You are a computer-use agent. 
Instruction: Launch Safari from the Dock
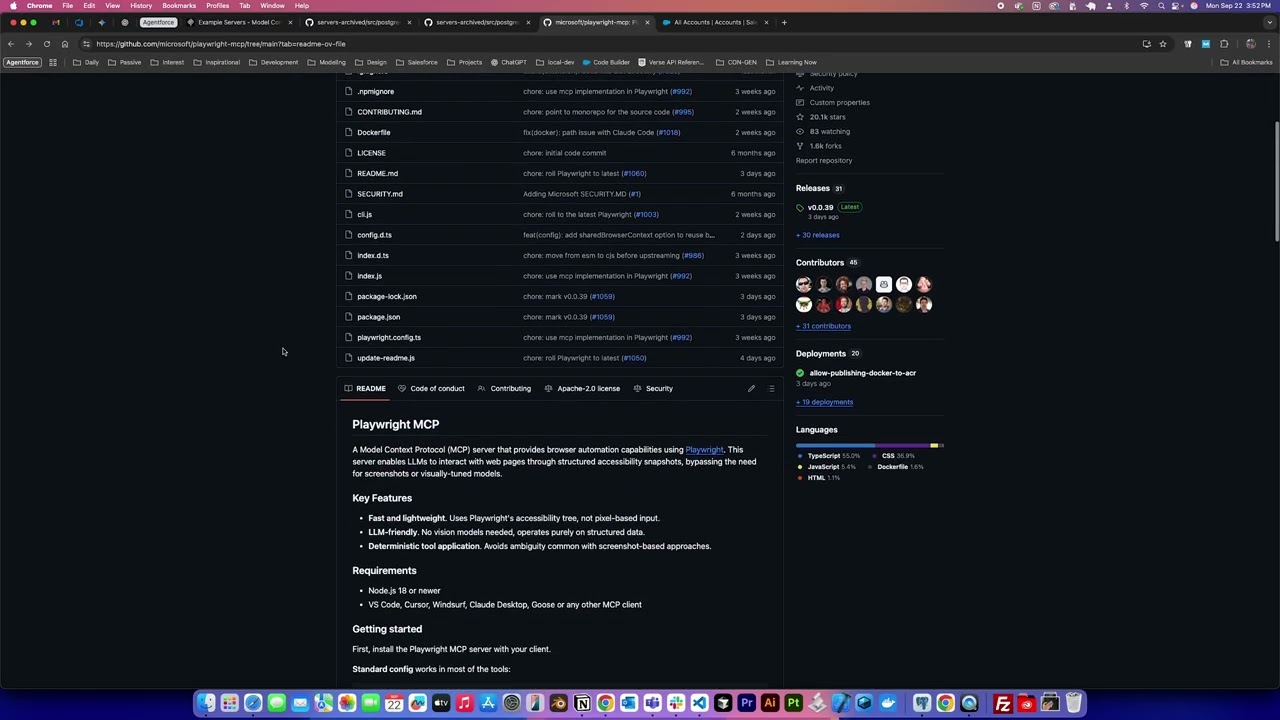tap(253, 703)
